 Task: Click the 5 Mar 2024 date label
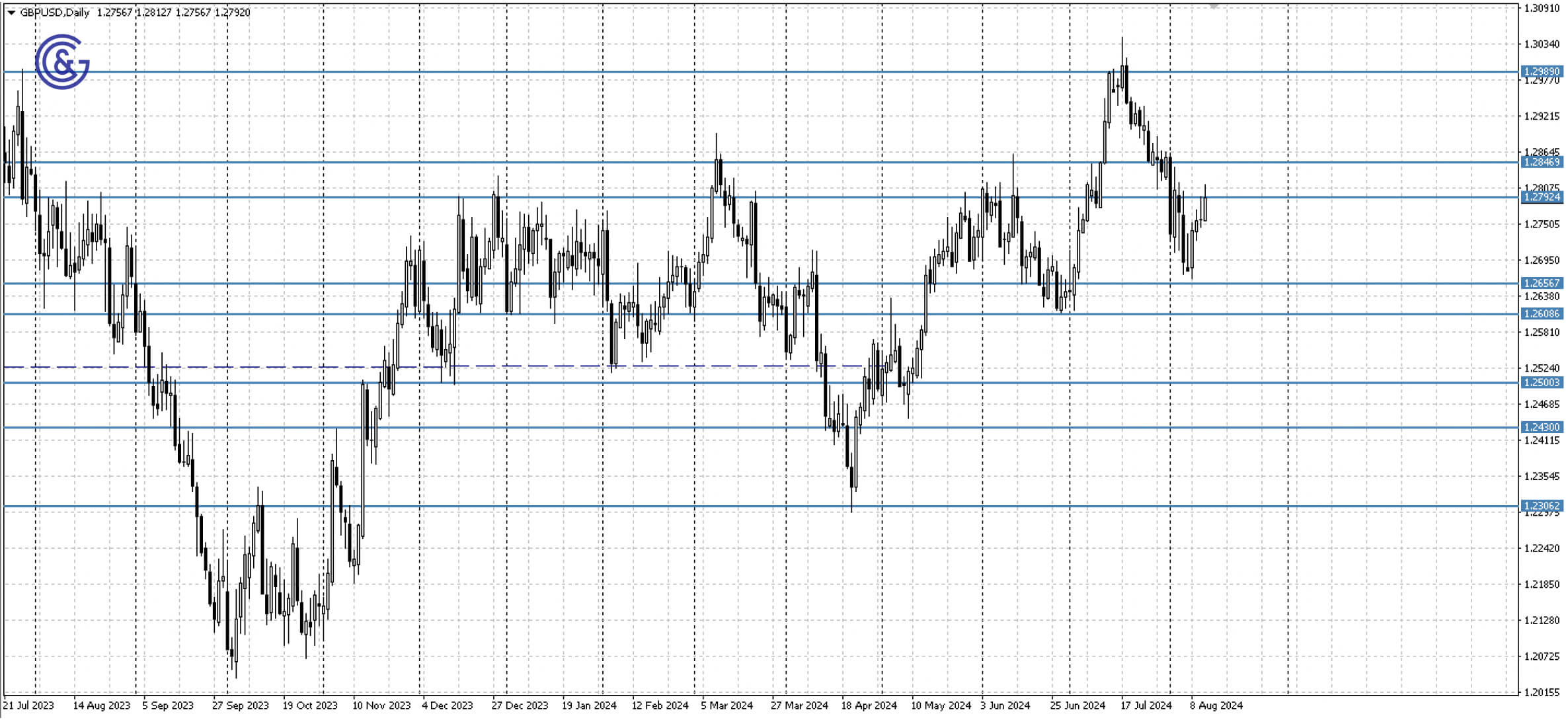(x=726, y=705)
